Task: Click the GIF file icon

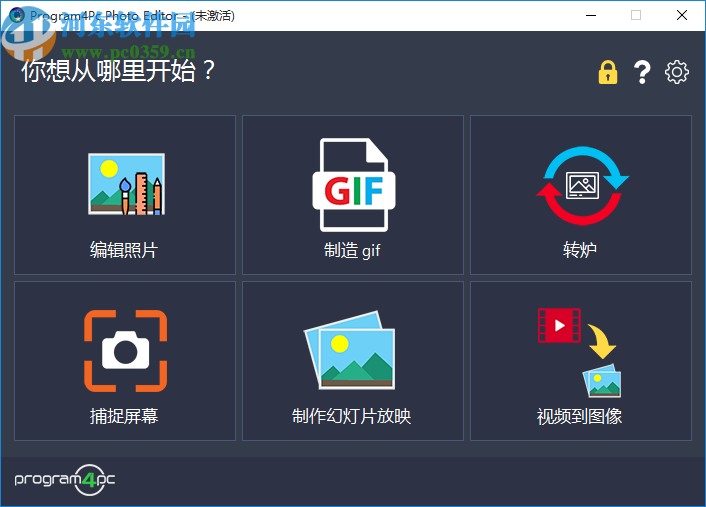Action: 354,185
